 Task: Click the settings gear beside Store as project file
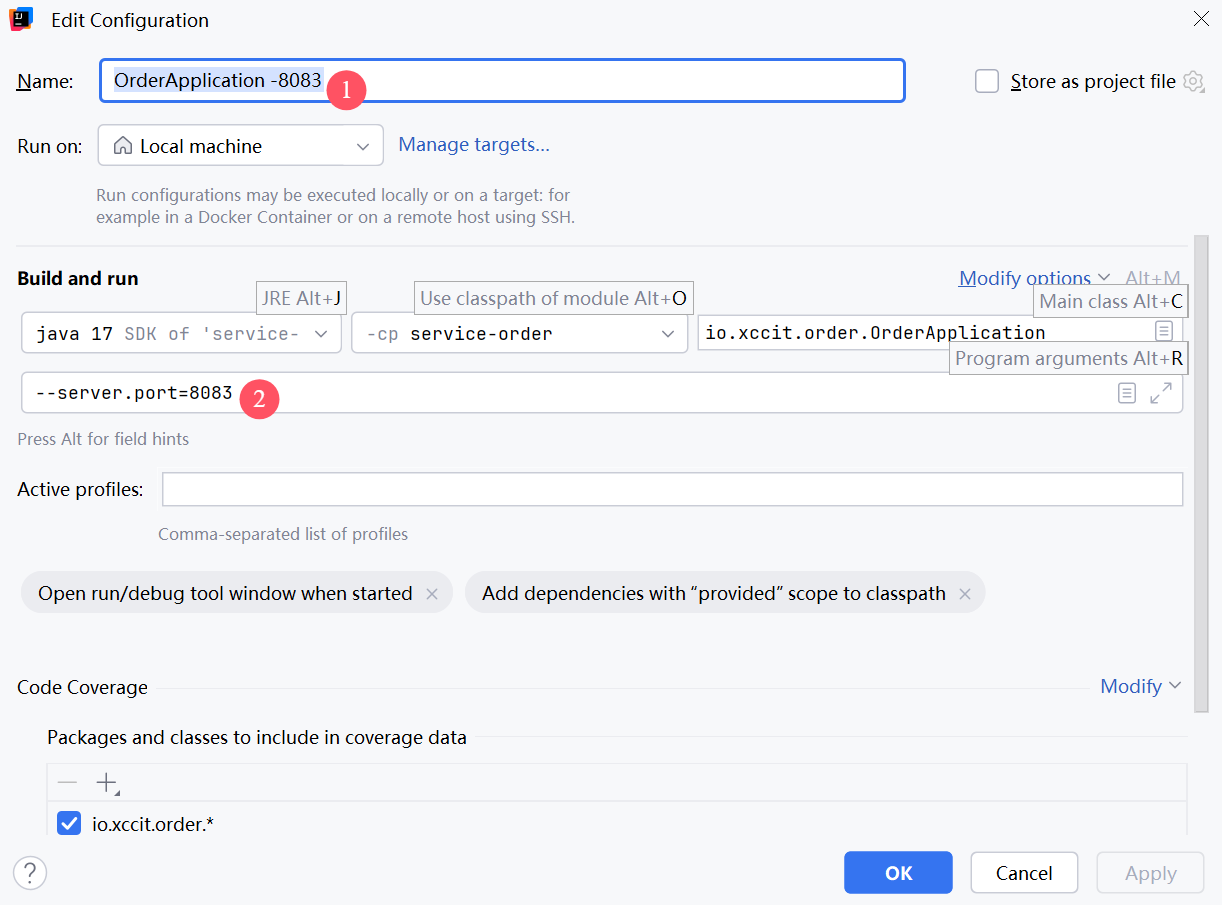click(1193, 82)
